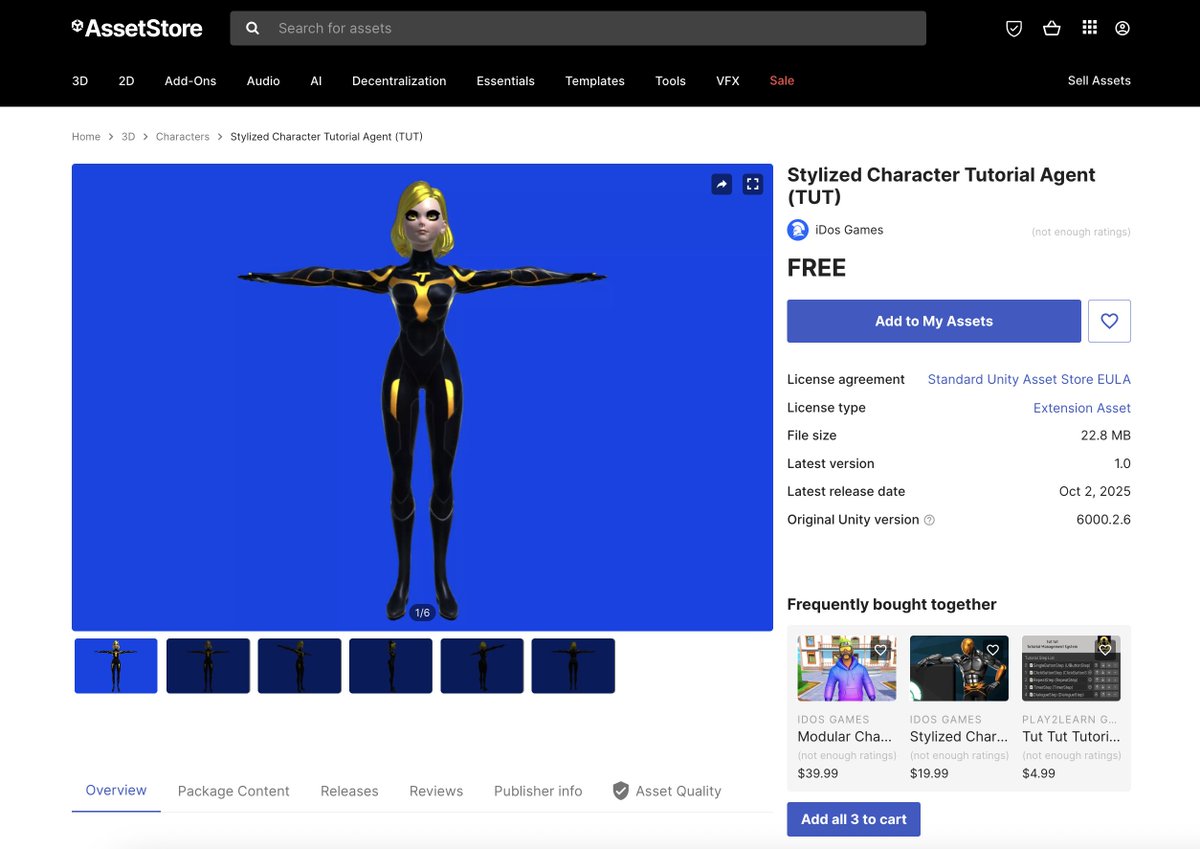This screenshot has height=849, width=1200.
Task: Click the iDos Games publisher avatar
Action: 798,230
